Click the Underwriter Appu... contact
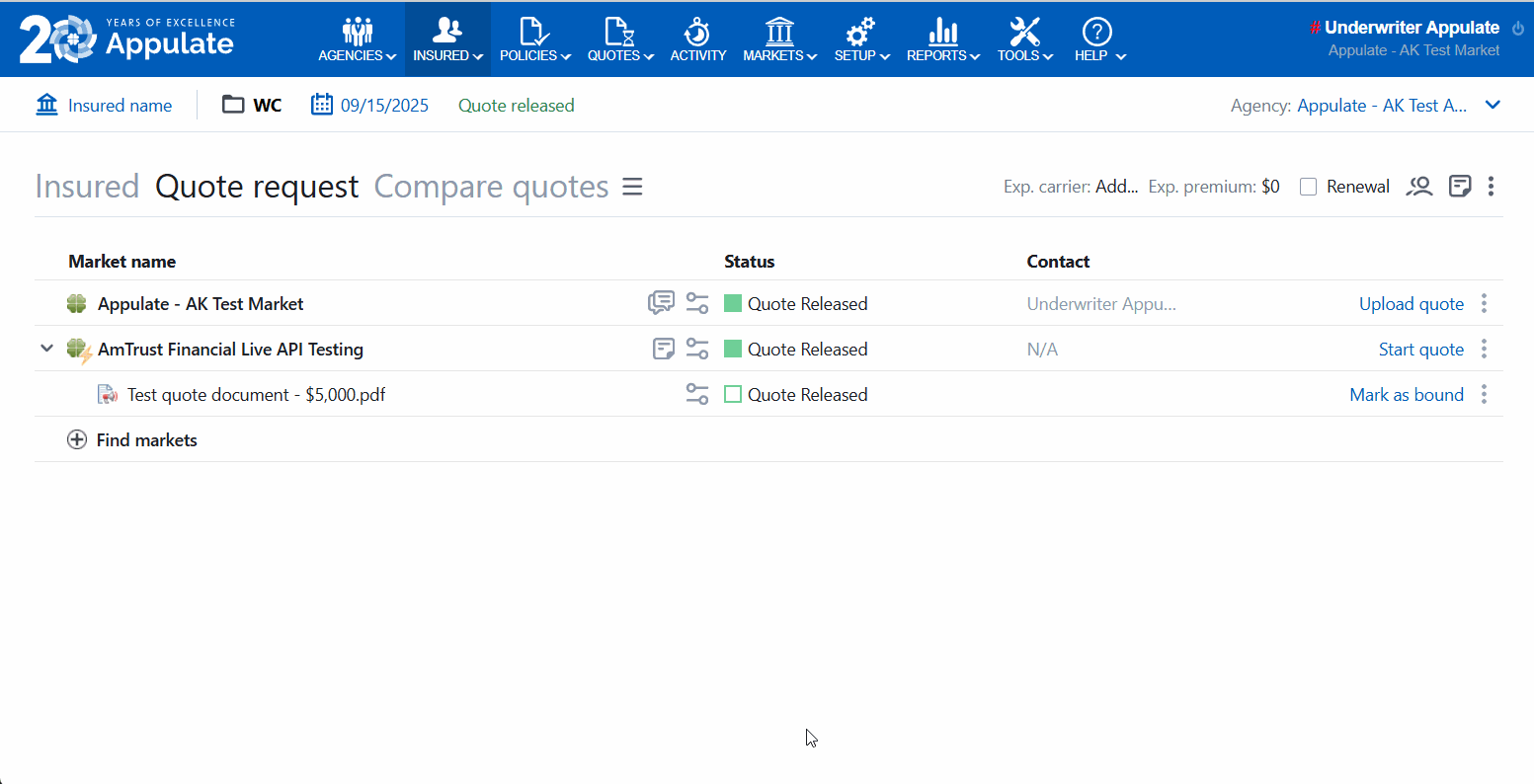The width and height of the screenshot is (1534, 784). [x=1101, y=304]
